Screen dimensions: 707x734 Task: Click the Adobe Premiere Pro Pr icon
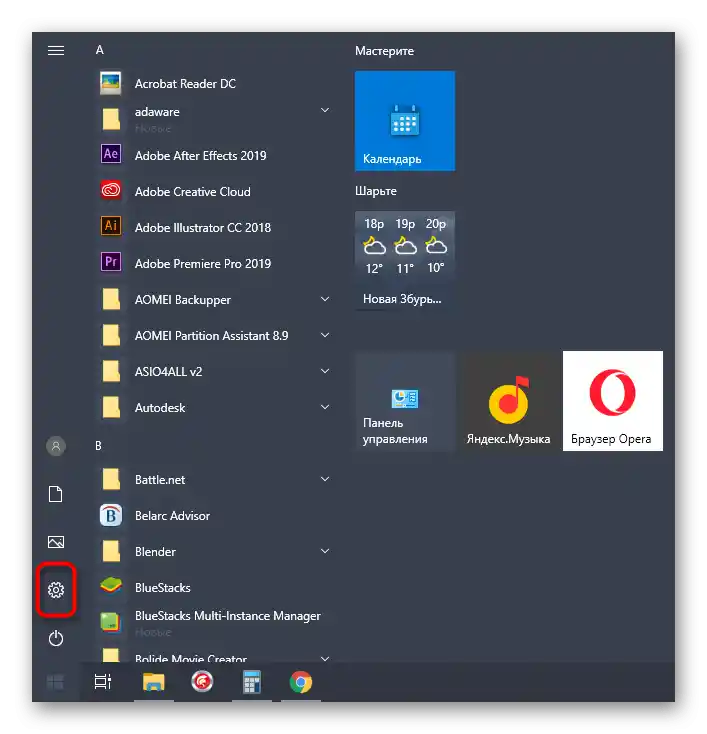[111, 262]
